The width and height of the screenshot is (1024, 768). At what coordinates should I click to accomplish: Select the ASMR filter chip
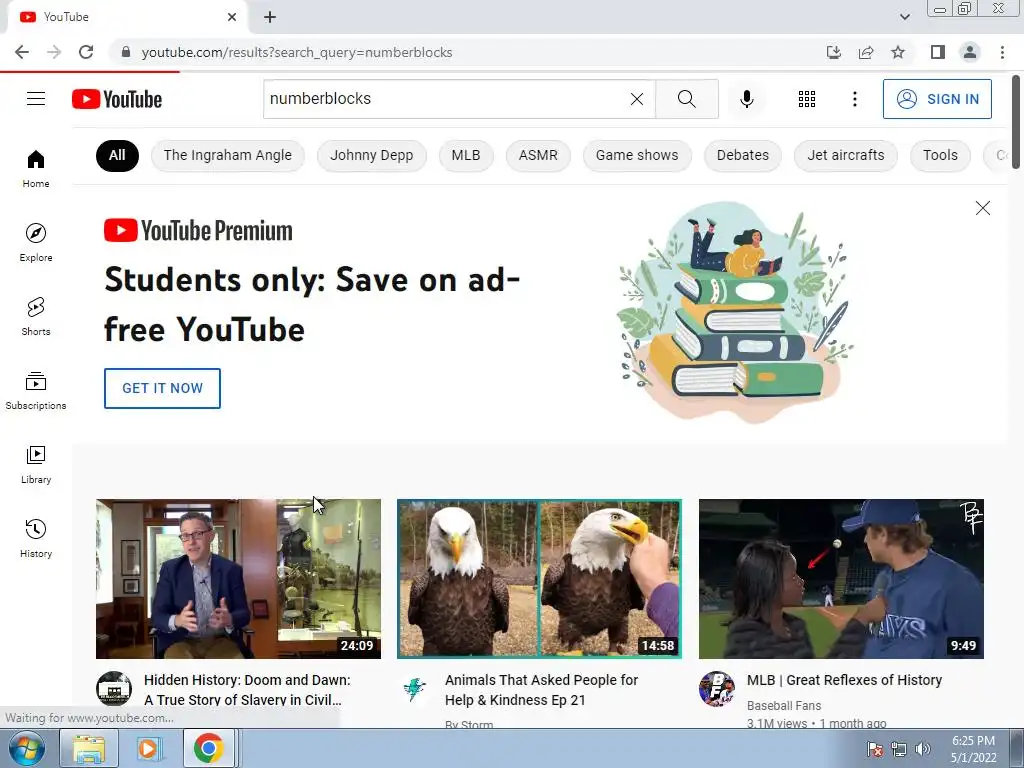click(538, 155)
